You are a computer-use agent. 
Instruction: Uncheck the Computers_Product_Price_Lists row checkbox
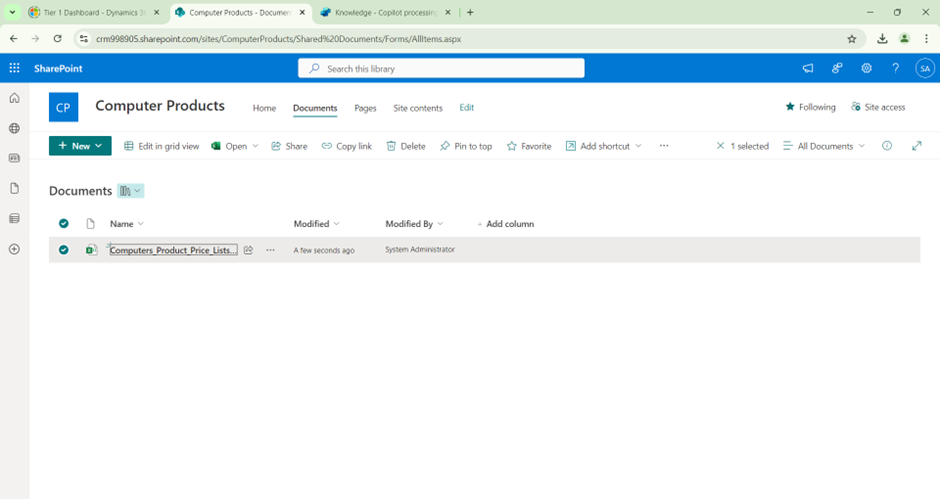pos(64,250)
